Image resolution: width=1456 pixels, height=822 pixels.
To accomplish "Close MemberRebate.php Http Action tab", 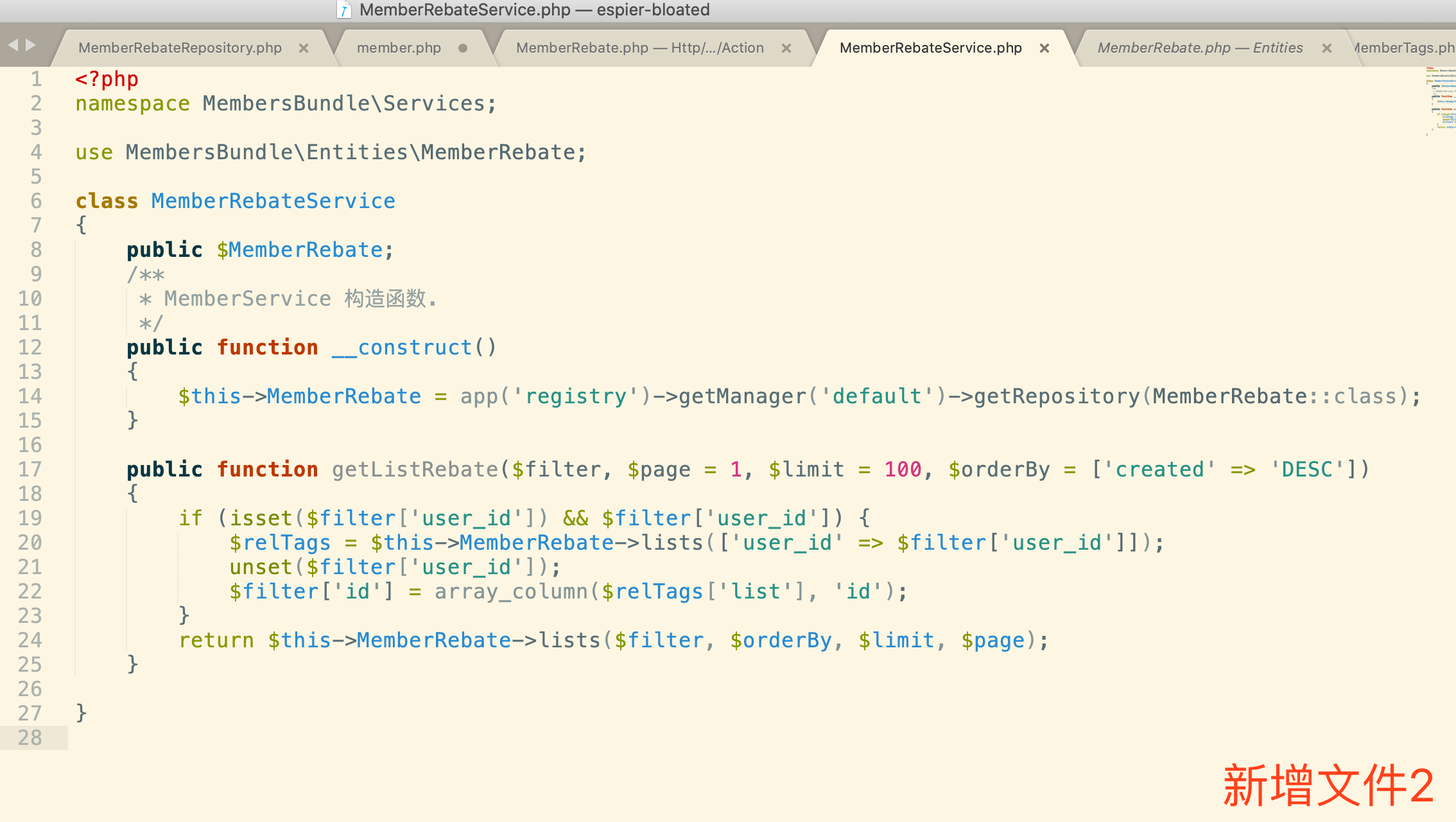I will 786,48.
